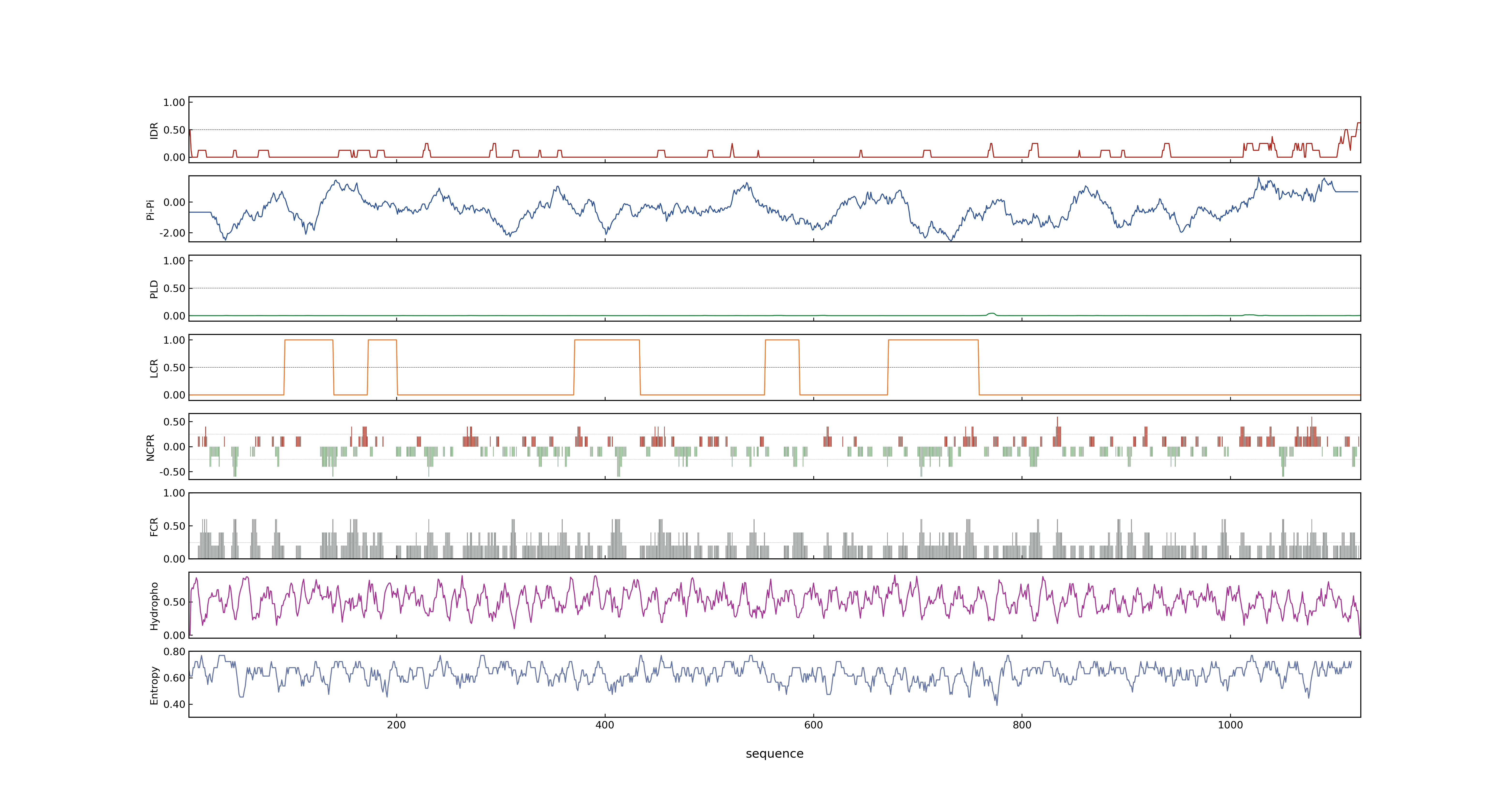This screenshot has height=806, width=1512.
Task: Click the 0.00 tick of the LCR panel
Action: (174, 395)
